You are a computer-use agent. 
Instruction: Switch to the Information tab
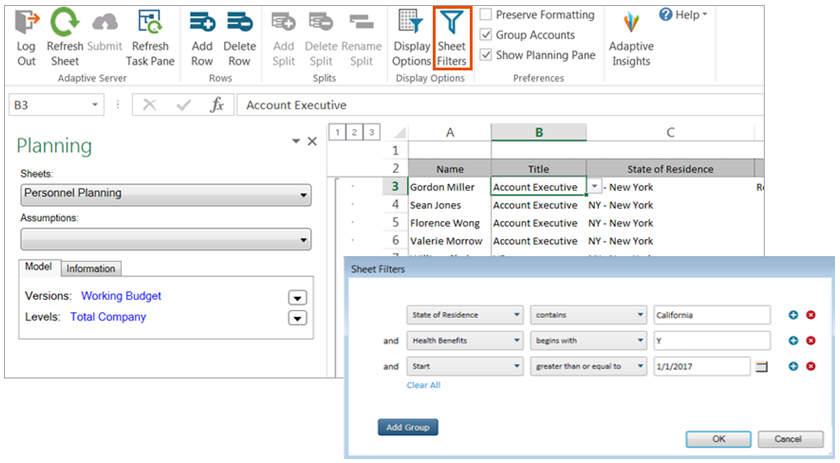[90, 268]
